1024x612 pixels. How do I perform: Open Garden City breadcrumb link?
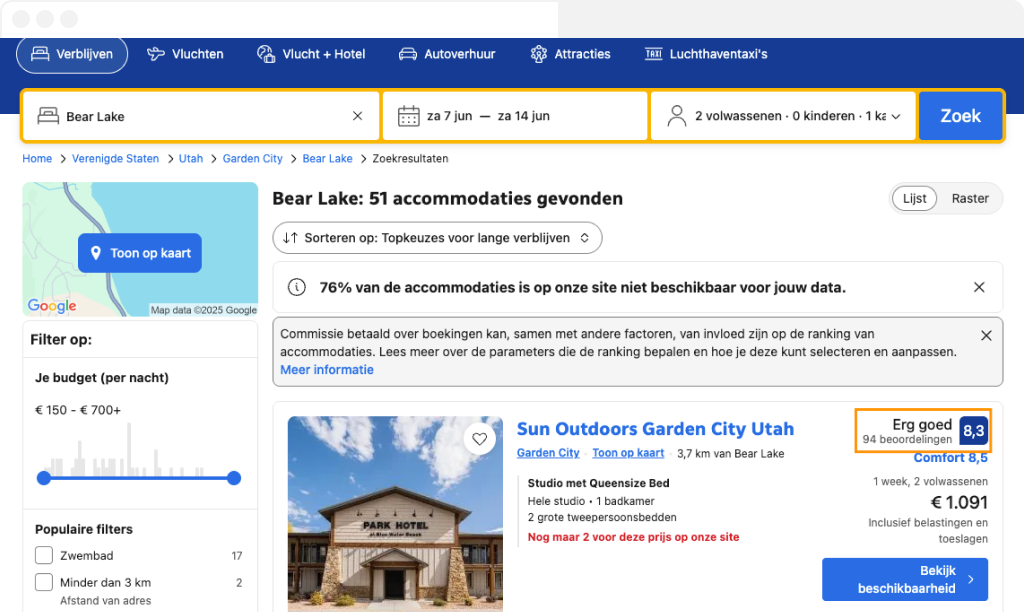(253, 159)
